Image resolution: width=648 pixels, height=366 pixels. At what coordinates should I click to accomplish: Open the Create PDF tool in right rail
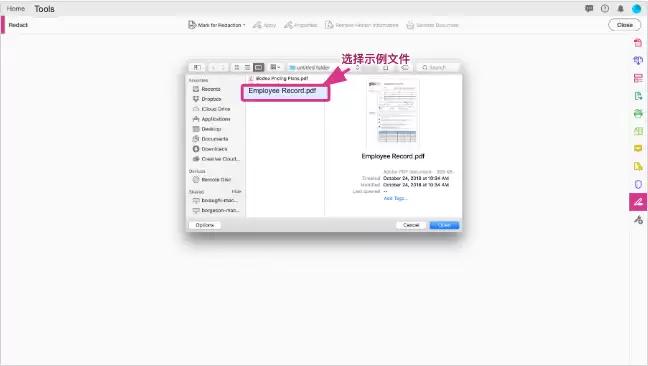(x=638, y=43)
